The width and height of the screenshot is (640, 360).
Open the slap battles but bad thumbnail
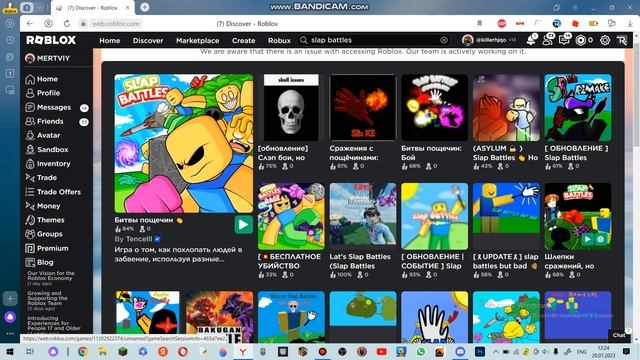coord(506,216)
